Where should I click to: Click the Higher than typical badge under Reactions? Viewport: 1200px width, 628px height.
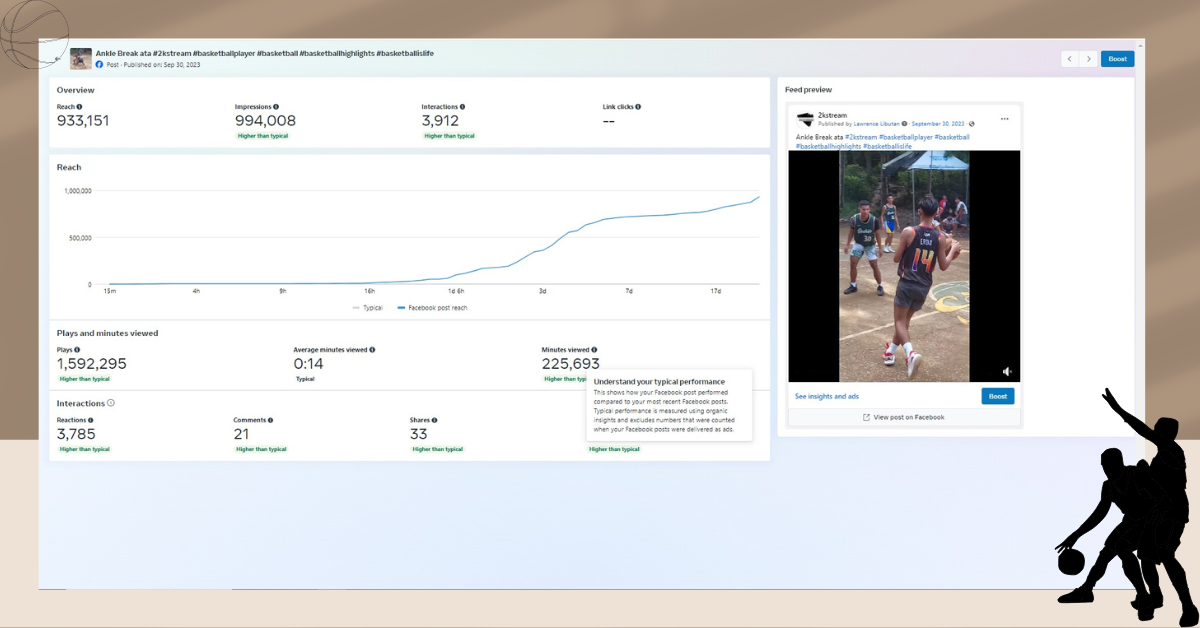pyautogui.click(x=84, y=449)
